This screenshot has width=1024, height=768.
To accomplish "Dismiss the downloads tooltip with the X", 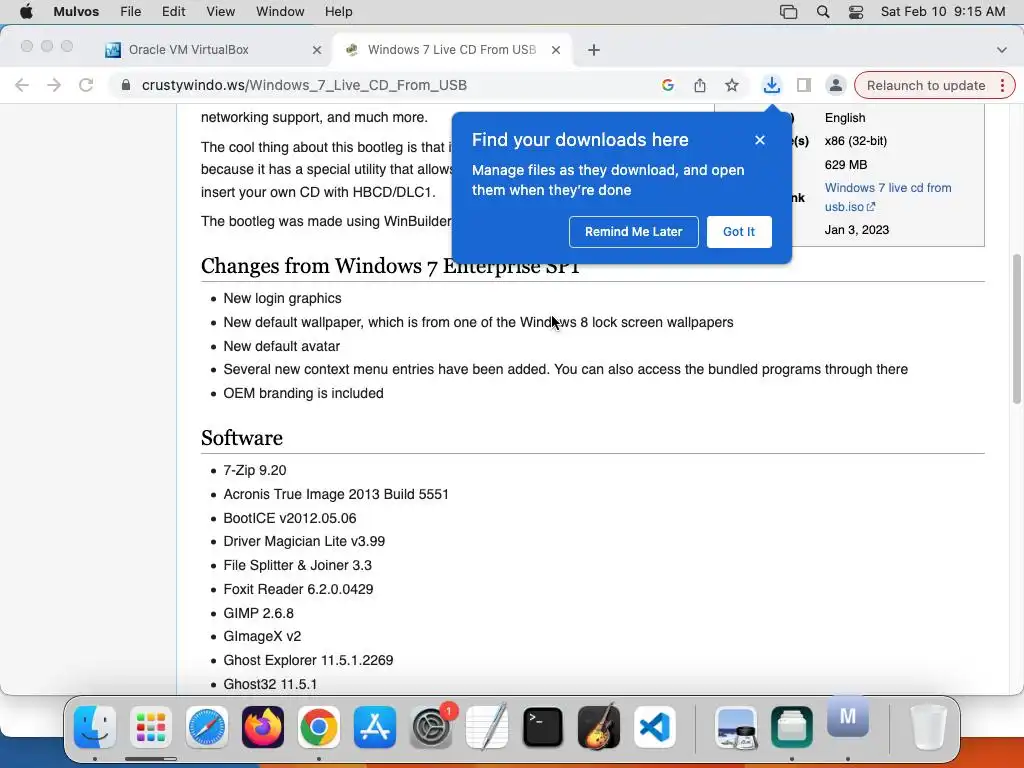I will click(x=760, y=140).
